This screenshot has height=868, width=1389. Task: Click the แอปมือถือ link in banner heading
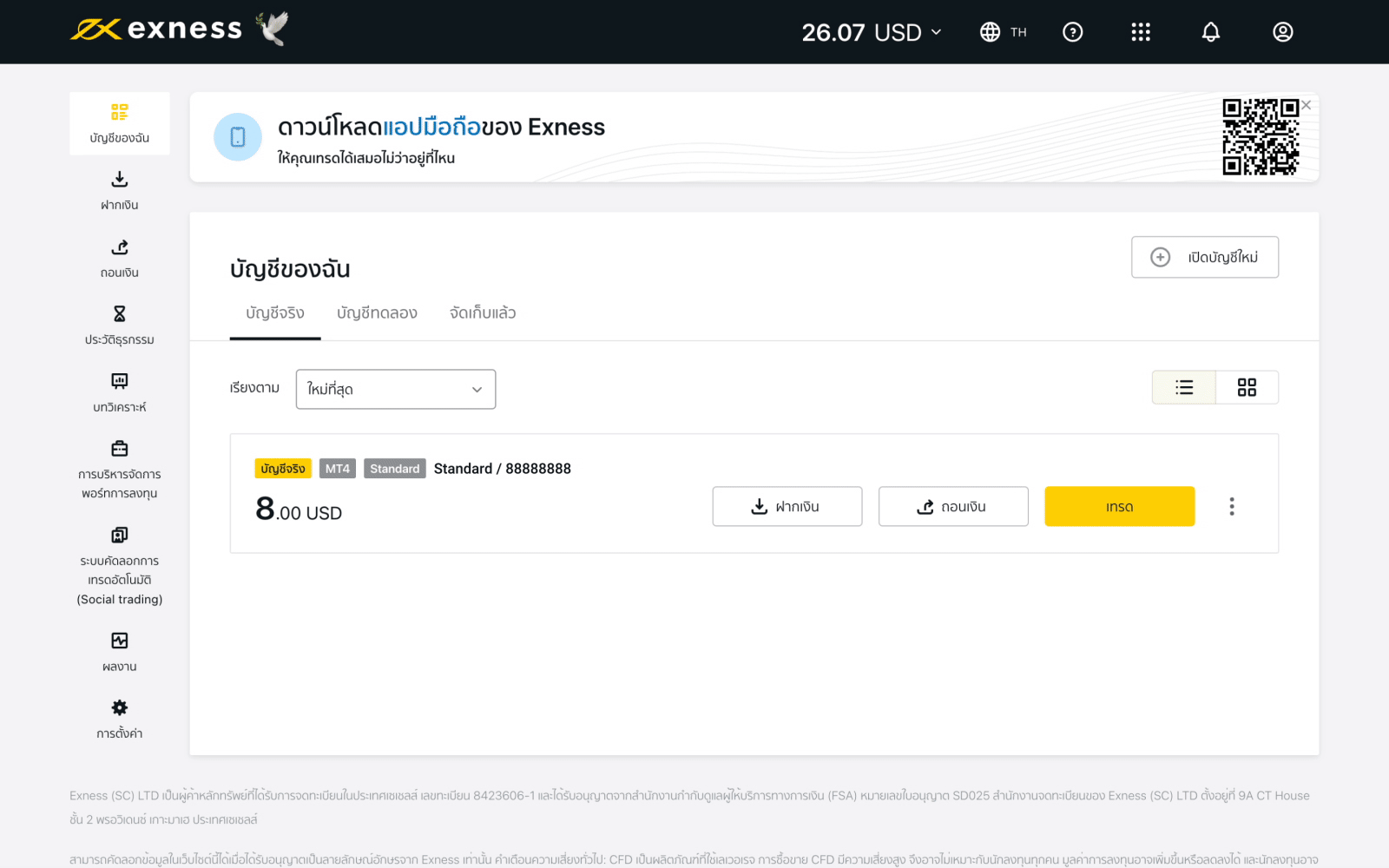pos(431,127)
